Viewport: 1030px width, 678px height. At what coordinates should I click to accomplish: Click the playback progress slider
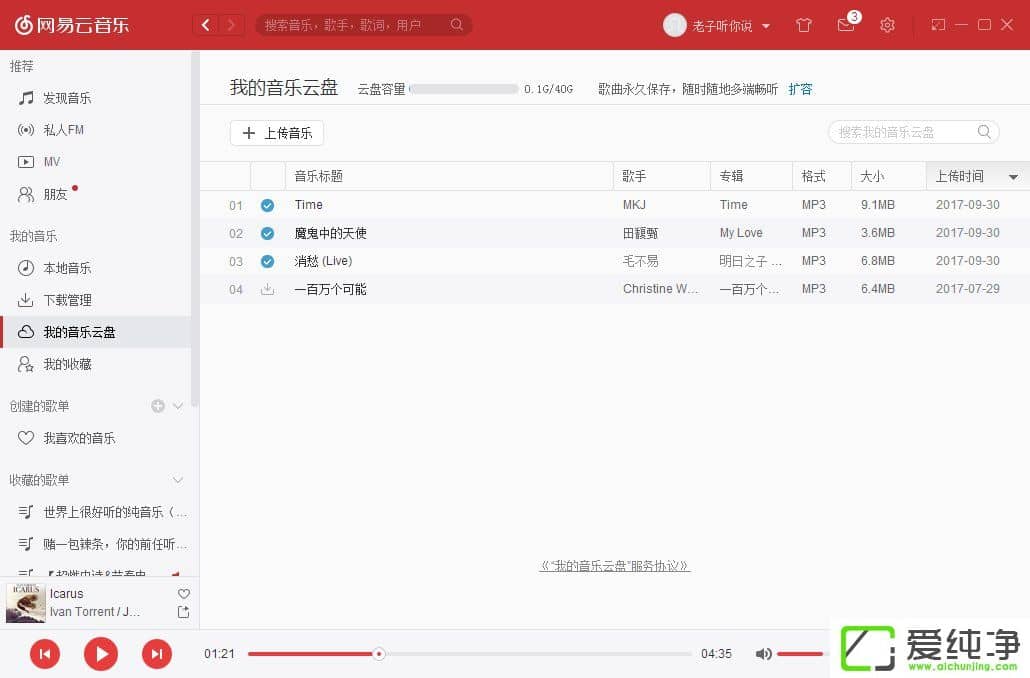pos(470,654)
